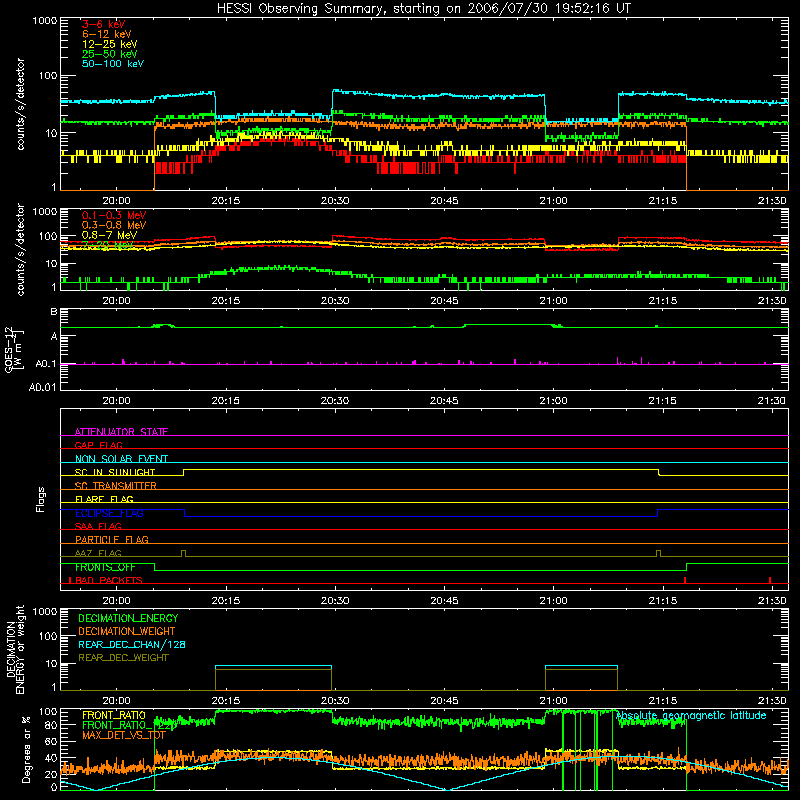800x800 pixels.
Task: Click the 0.3-0.8 MeV legend label
Action: (114, 225)
